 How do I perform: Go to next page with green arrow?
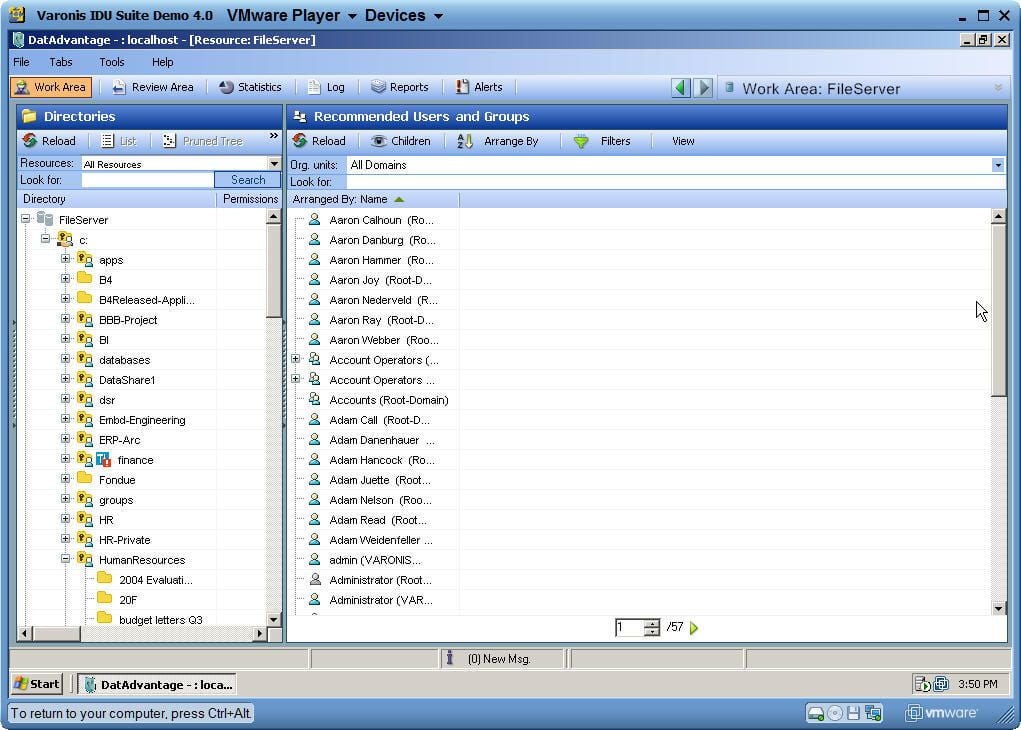(693, 628)
